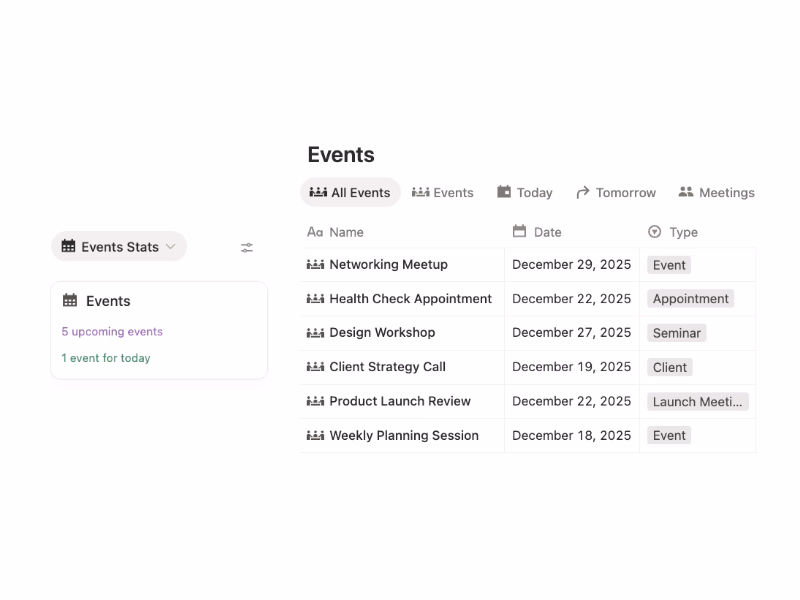Open the 5 upcoming events link
The width and height of the screenshot is (800, 600).
point(110,330)
